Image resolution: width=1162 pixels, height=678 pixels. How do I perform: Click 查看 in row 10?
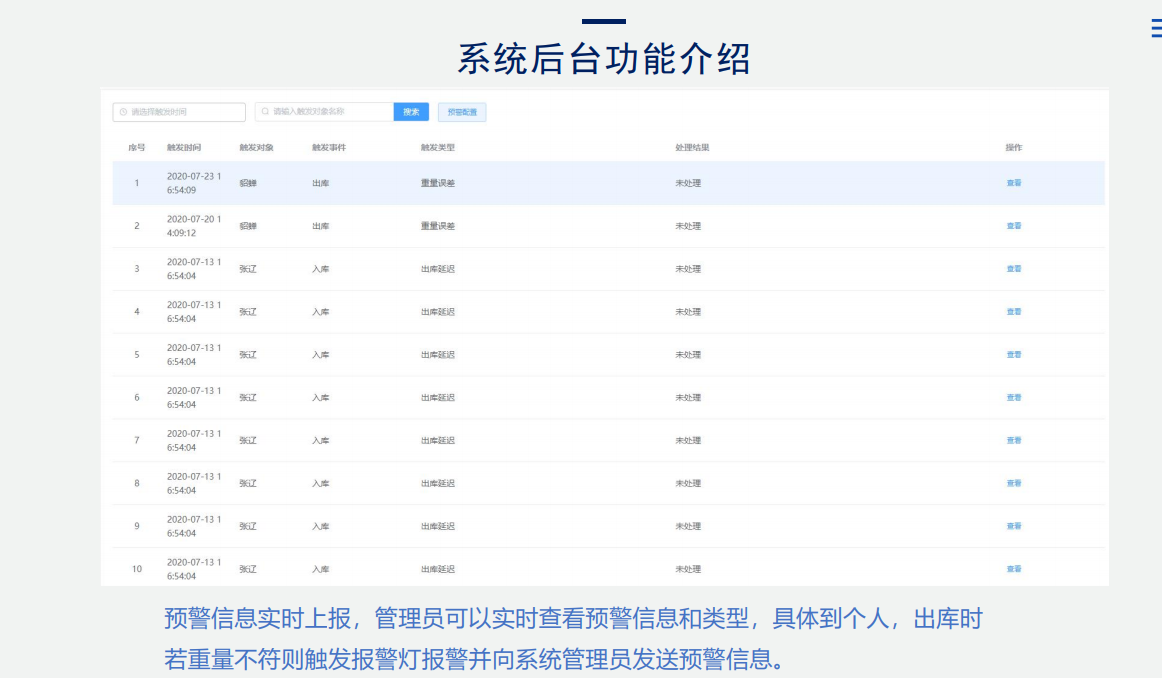[x=1014, y=569]
